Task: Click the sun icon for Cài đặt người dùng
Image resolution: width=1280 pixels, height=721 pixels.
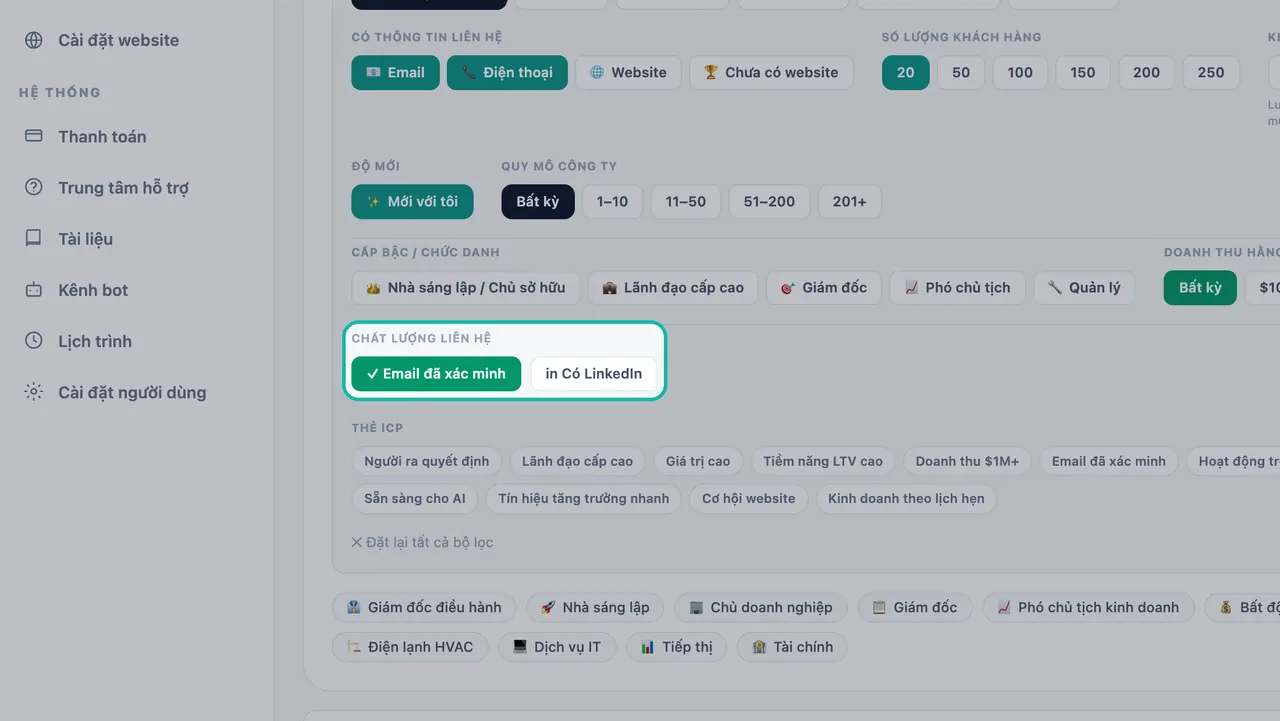Action: pyautogui.click(x=34, y=392)
